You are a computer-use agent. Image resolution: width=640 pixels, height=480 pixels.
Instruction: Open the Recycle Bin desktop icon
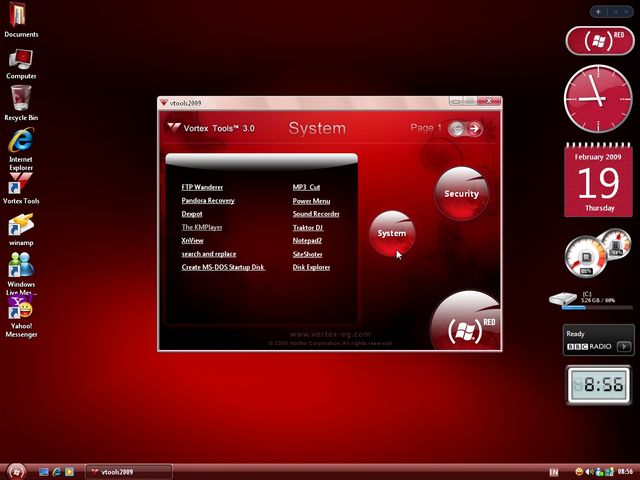tap(21, 100)
